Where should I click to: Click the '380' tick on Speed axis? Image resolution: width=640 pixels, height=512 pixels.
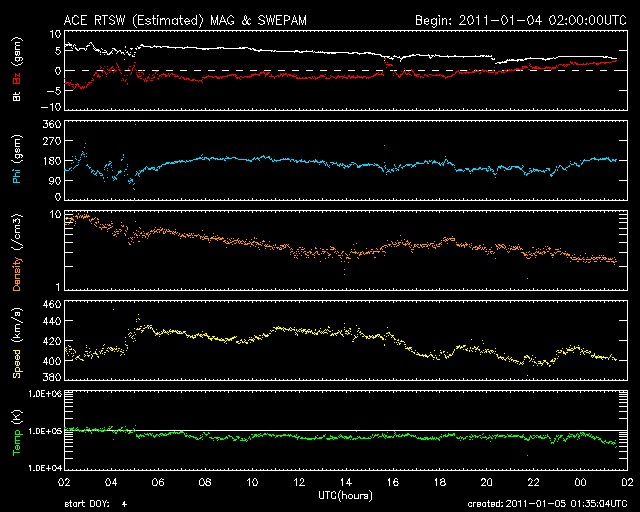(x=52, y=377)
